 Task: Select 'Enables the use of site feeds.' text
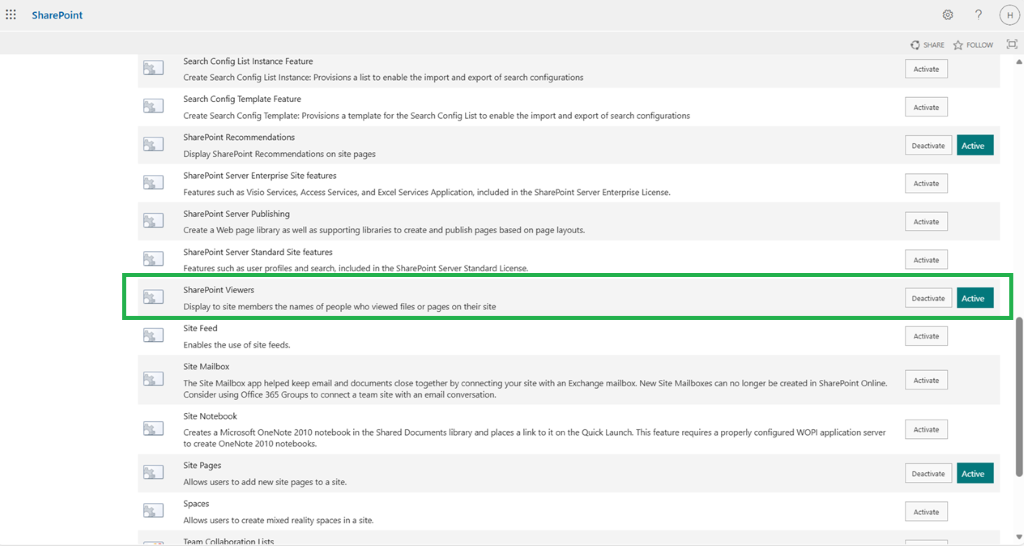click(236, 345)
